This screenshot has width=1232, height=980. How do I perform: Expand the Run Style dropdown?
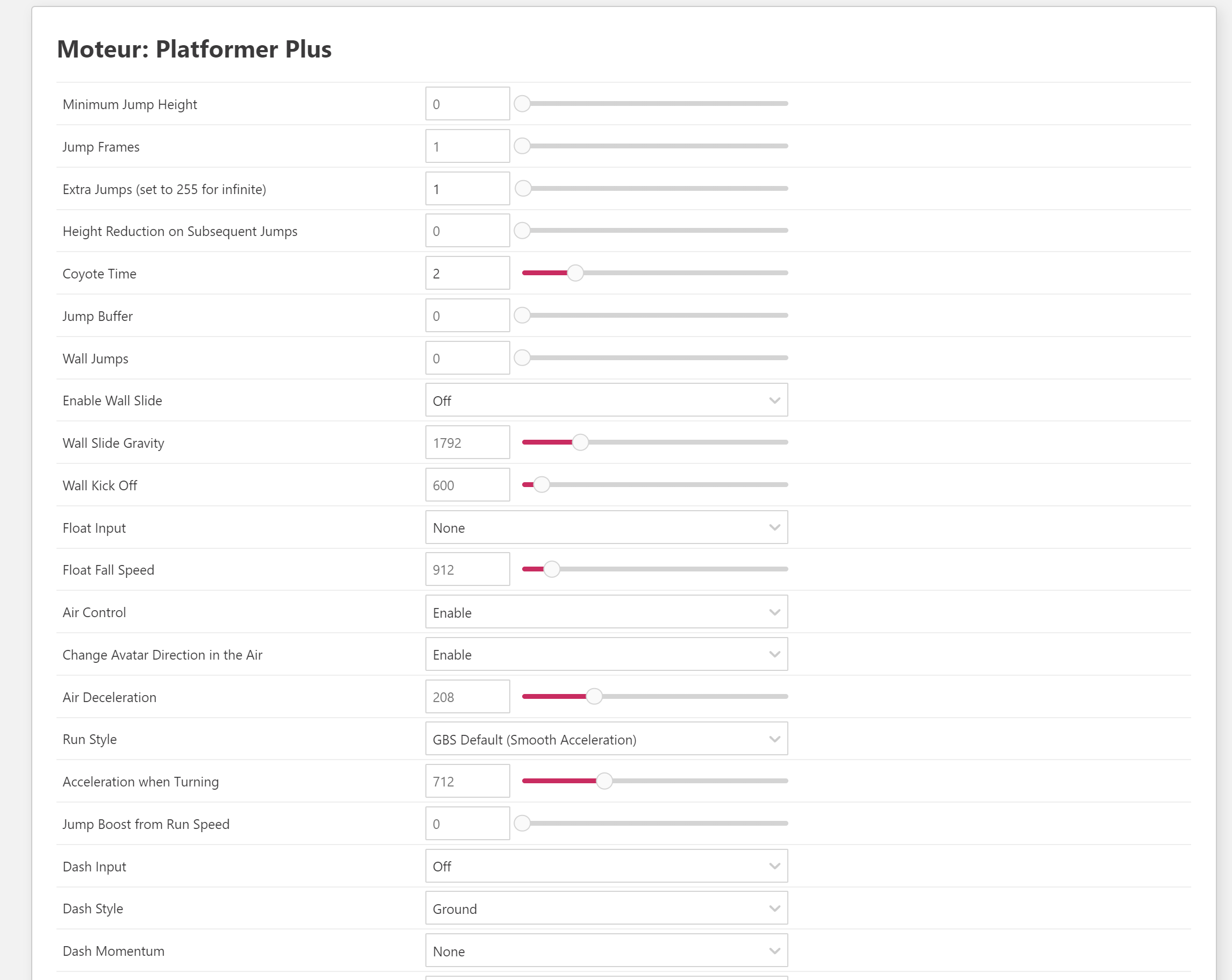click(606, 739)
